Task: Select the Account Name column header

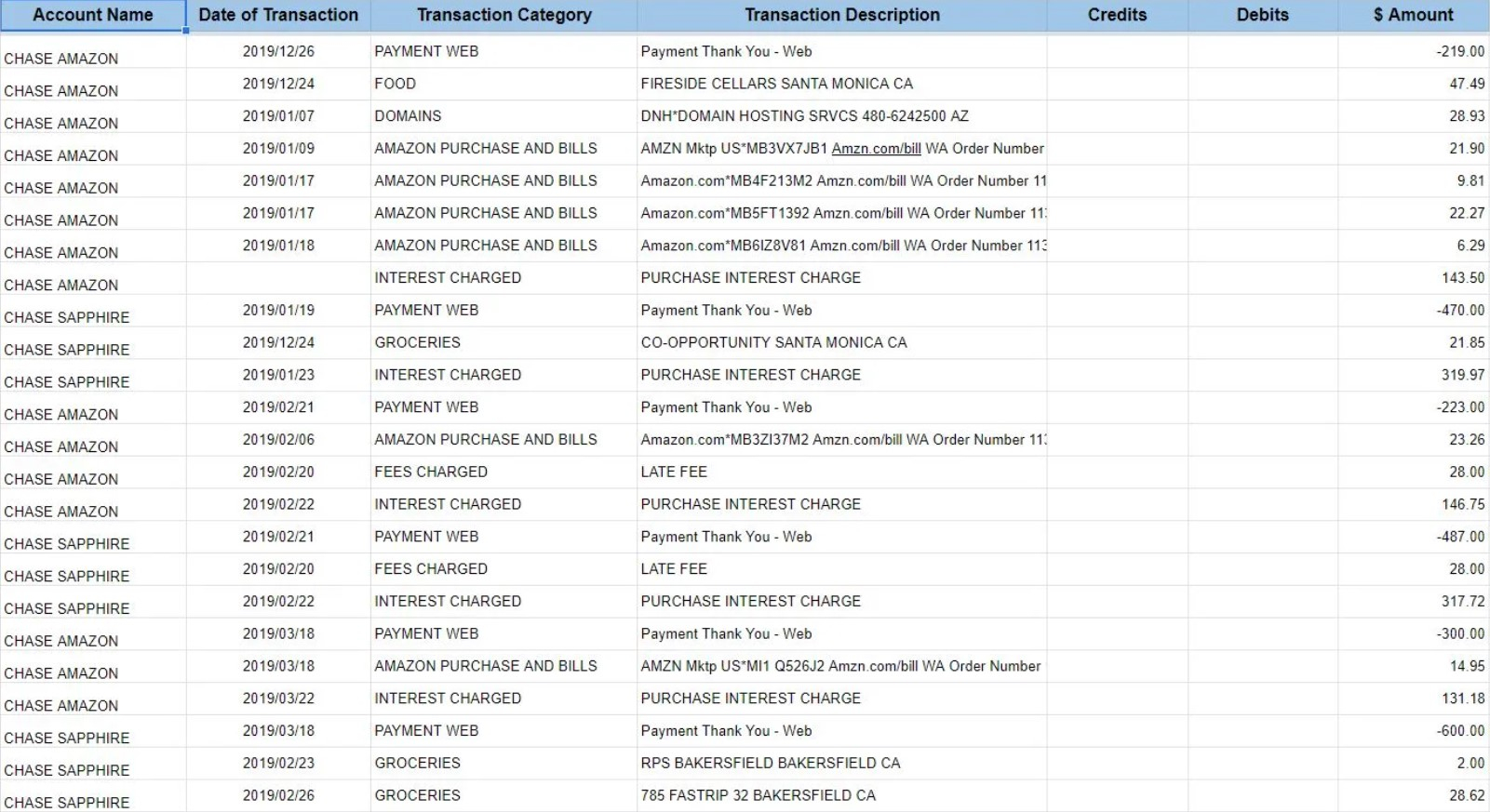Action: tap(93, 15)
